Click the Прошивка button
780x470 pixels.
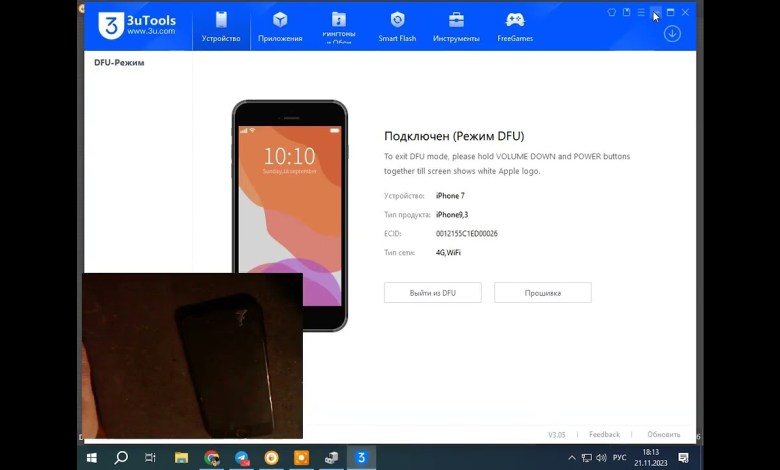click(542, 293)
